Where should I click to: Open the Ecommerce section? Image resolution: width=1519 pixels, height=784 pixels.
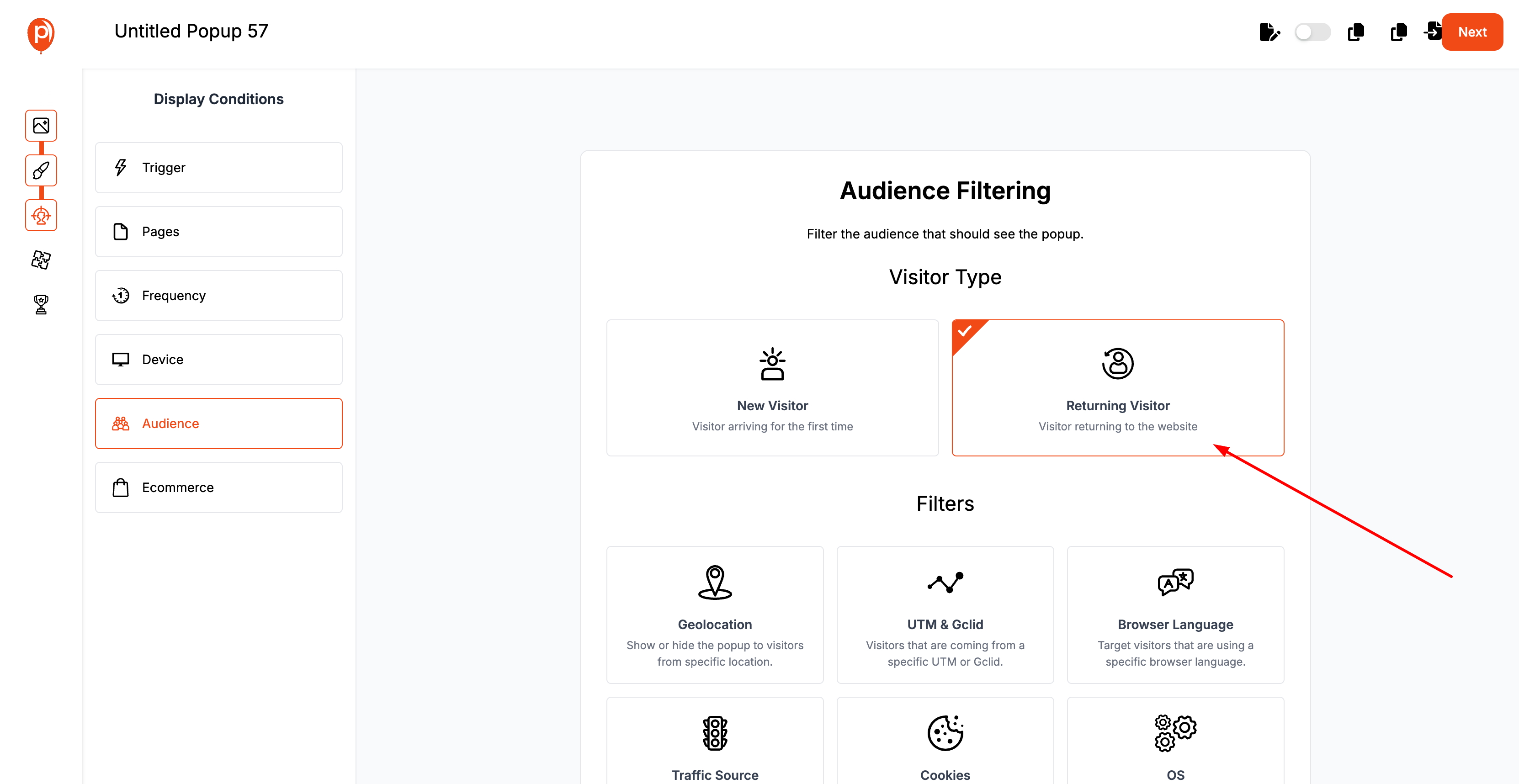pos(218,487)
